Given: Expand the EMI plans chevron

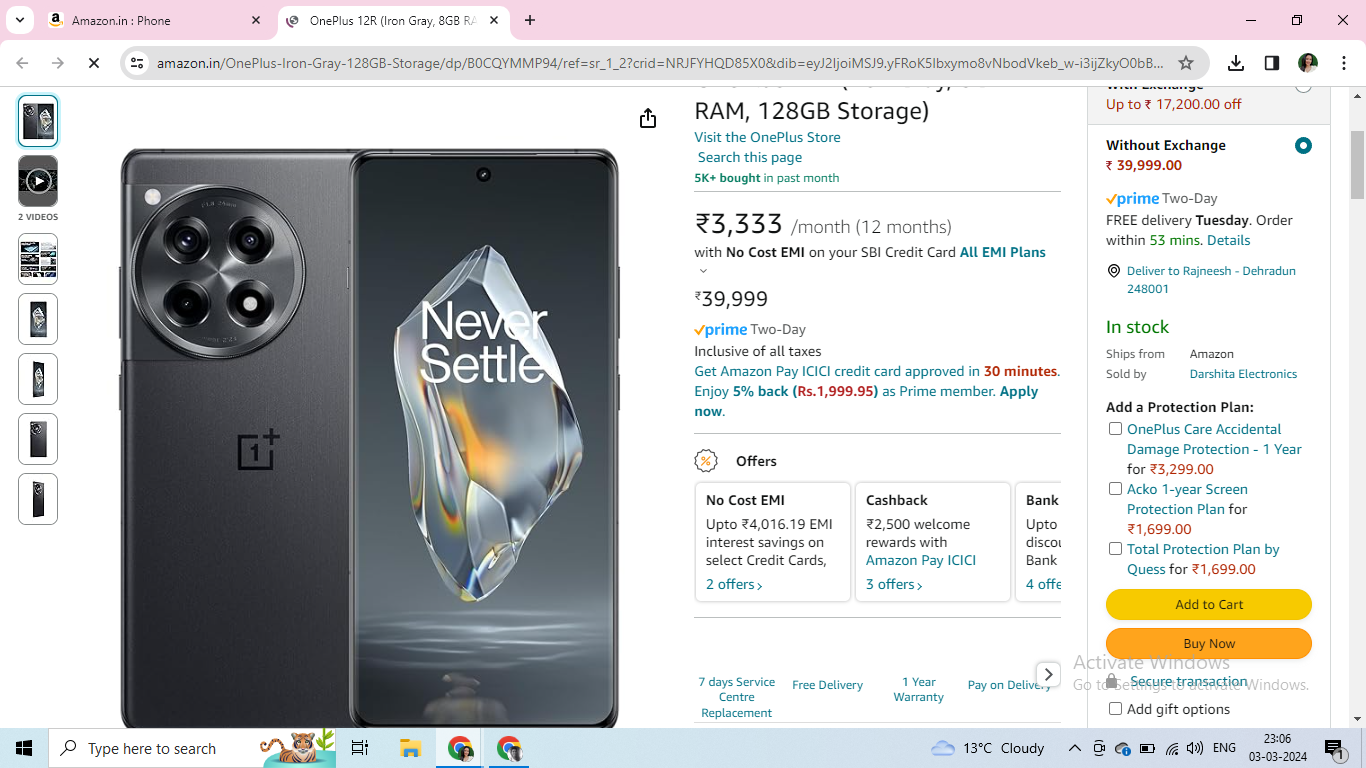Looking at the screenshot, I should point(703,271).
